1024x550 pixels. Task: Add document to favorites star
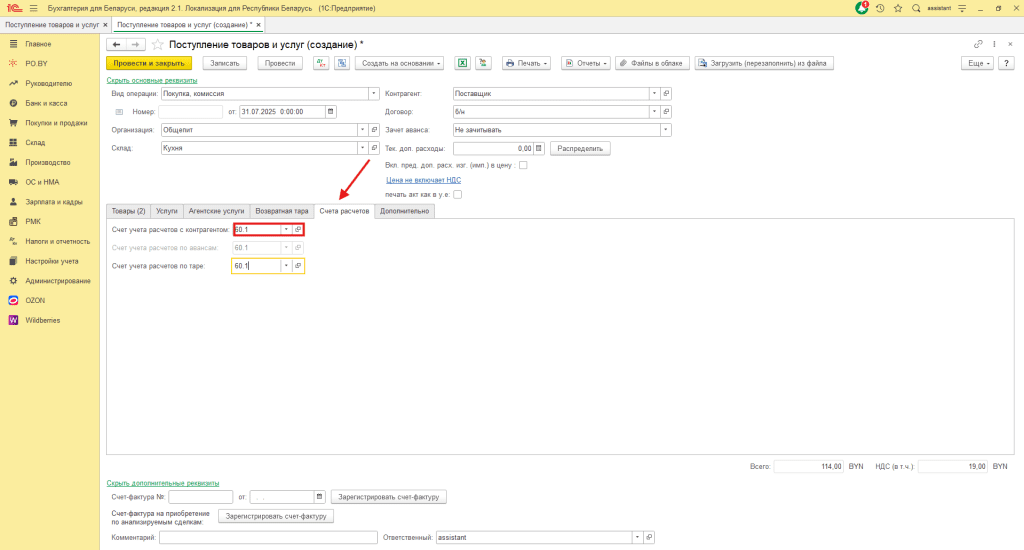pyautogui.click(x=157, y=44)
